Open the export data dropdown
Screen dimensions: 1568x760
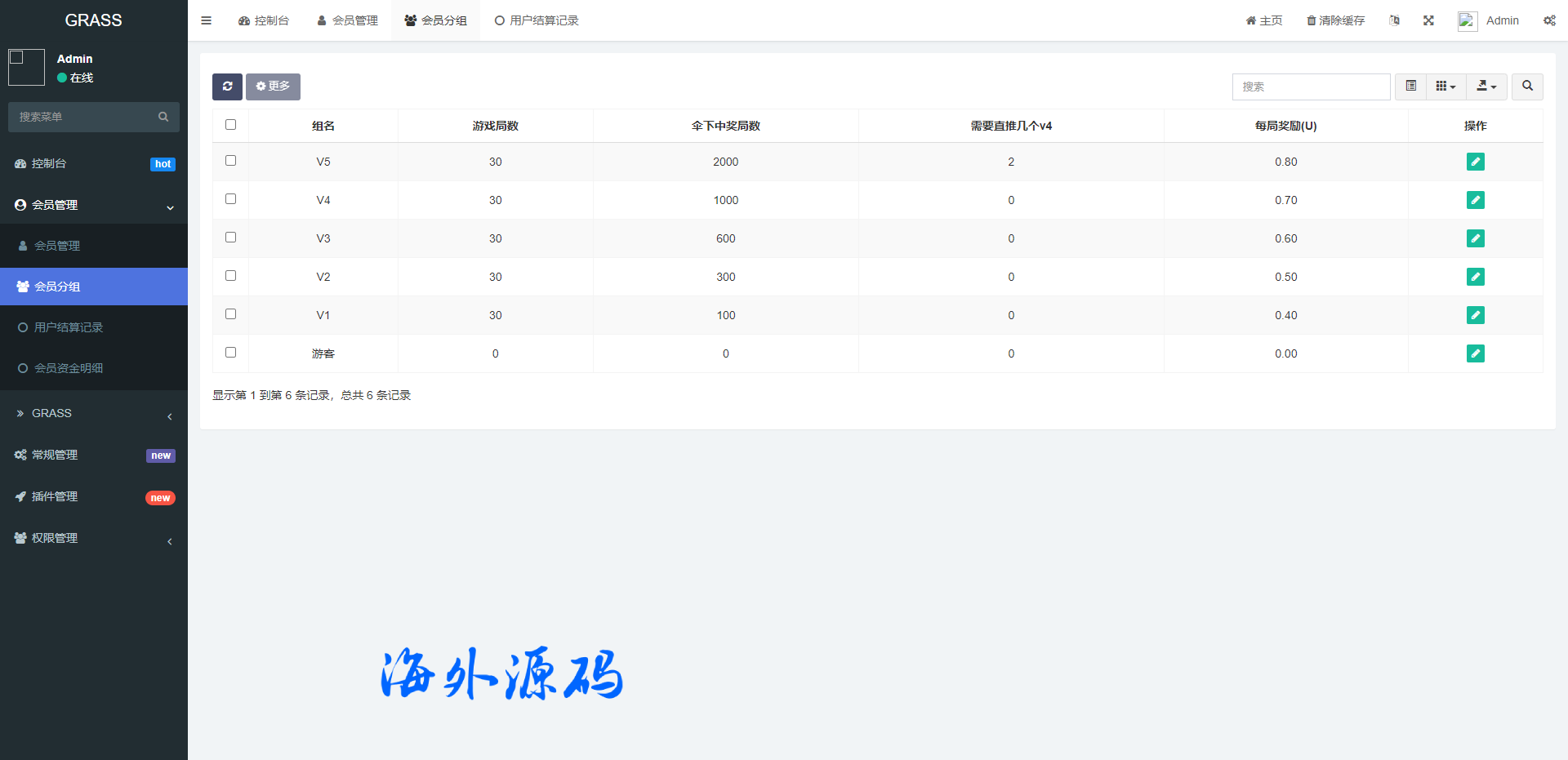pyautogui.click(x=1486, y=87)
